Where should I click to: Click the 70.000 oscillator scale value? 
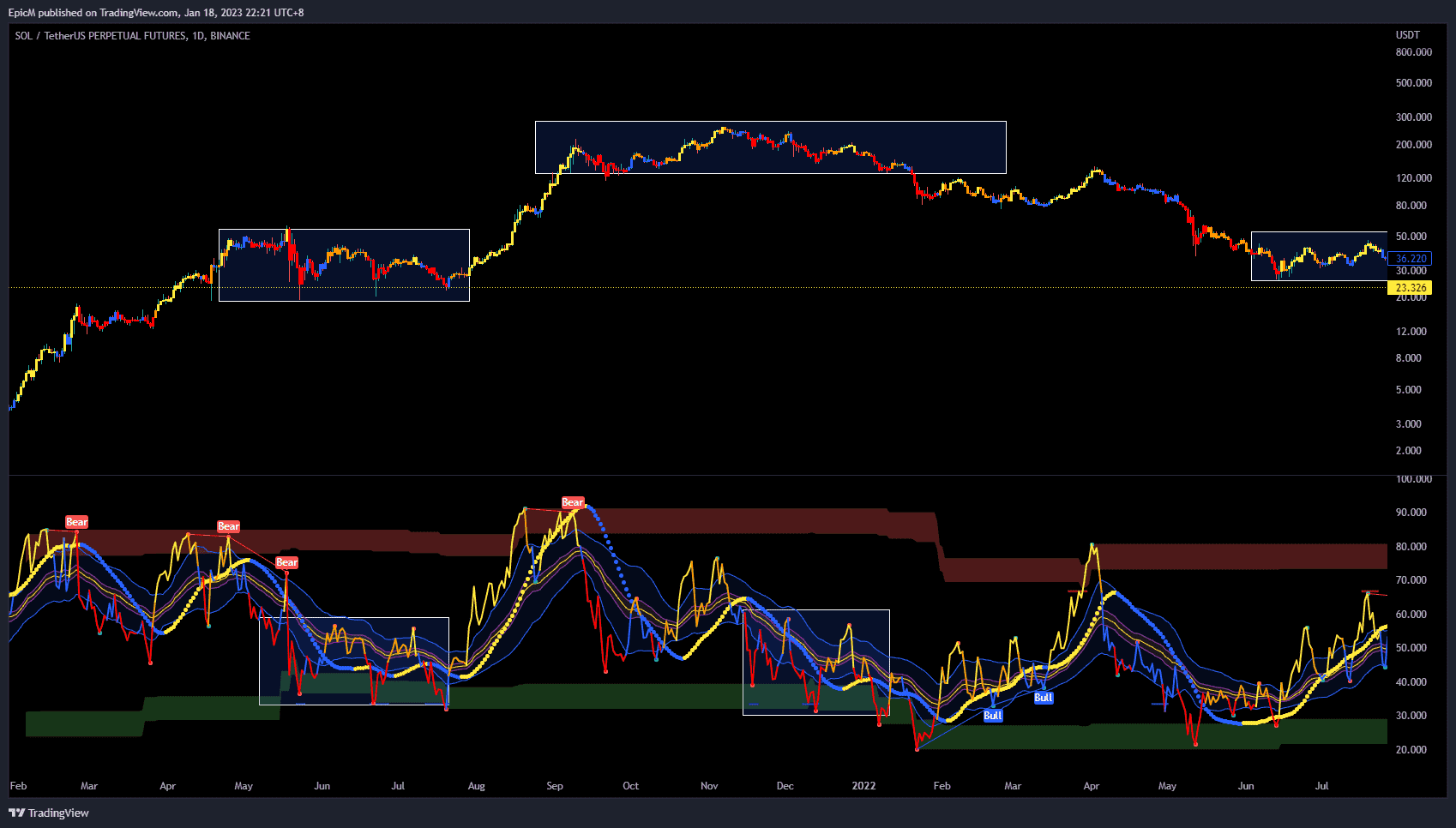coord(1411,580)
